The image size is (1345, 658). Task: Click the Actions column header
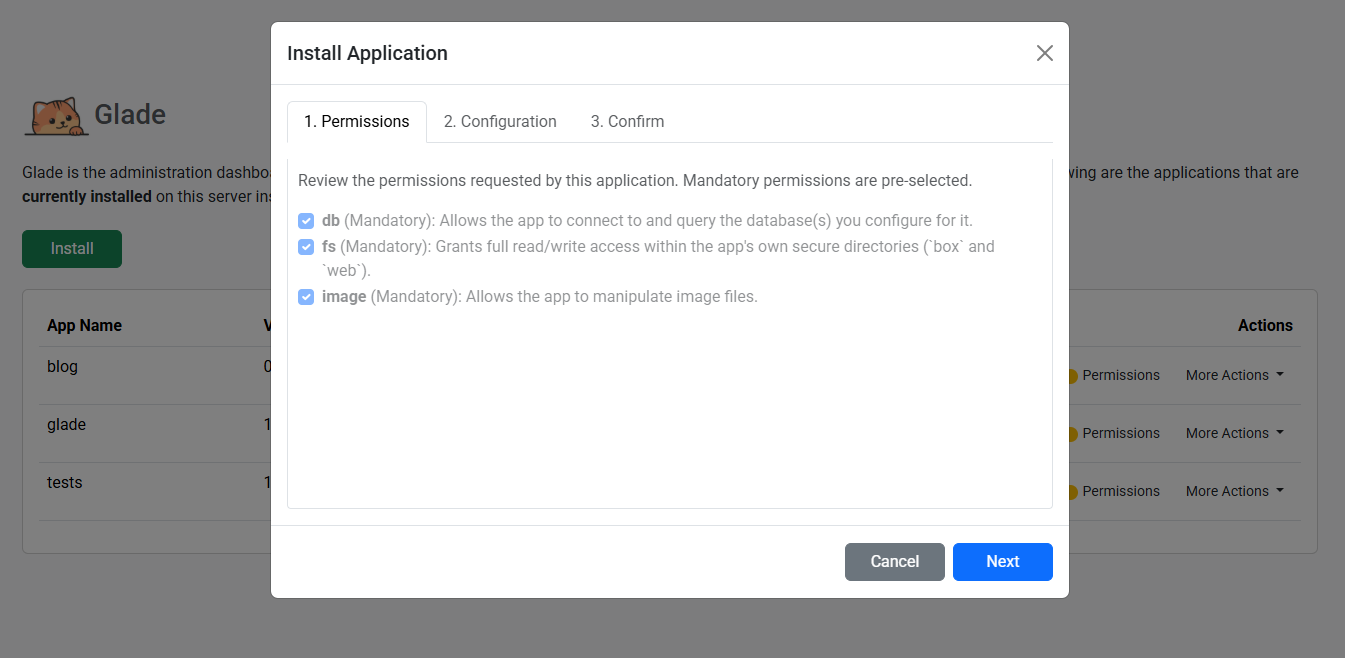(x=1265, y=326)
